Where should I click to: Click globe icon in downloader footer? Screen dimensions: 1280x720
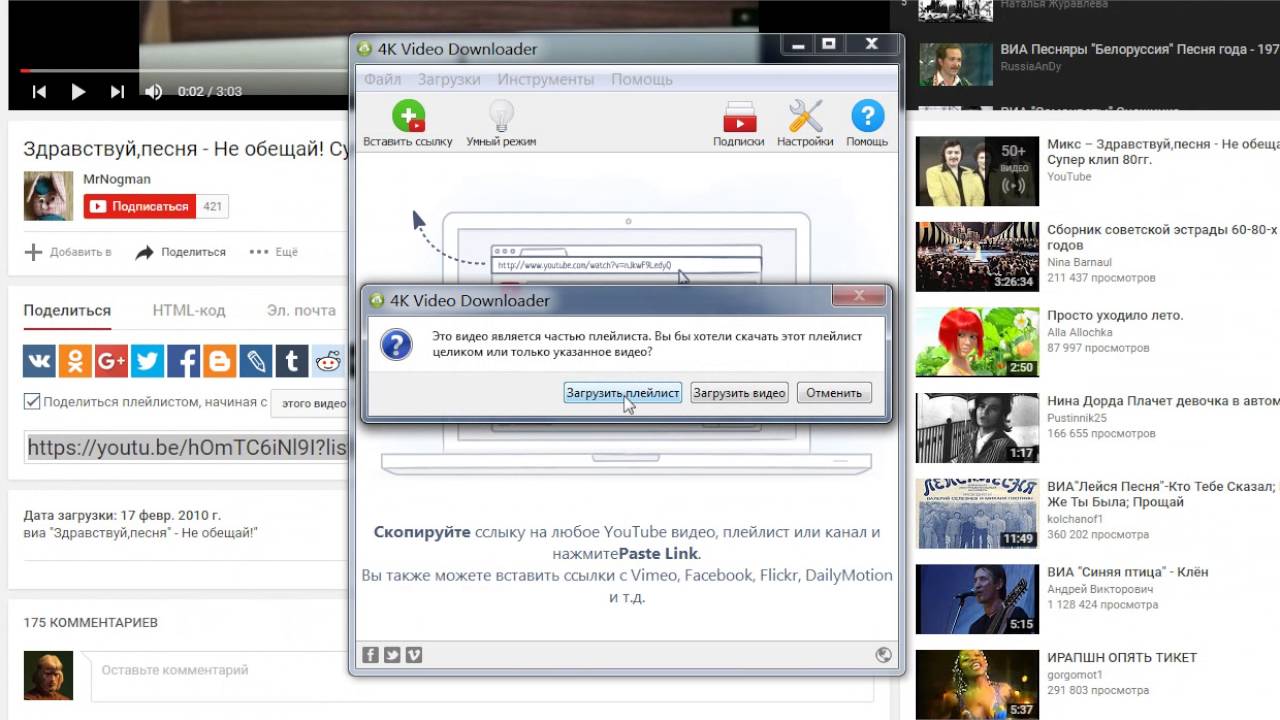tap(883, 655)
